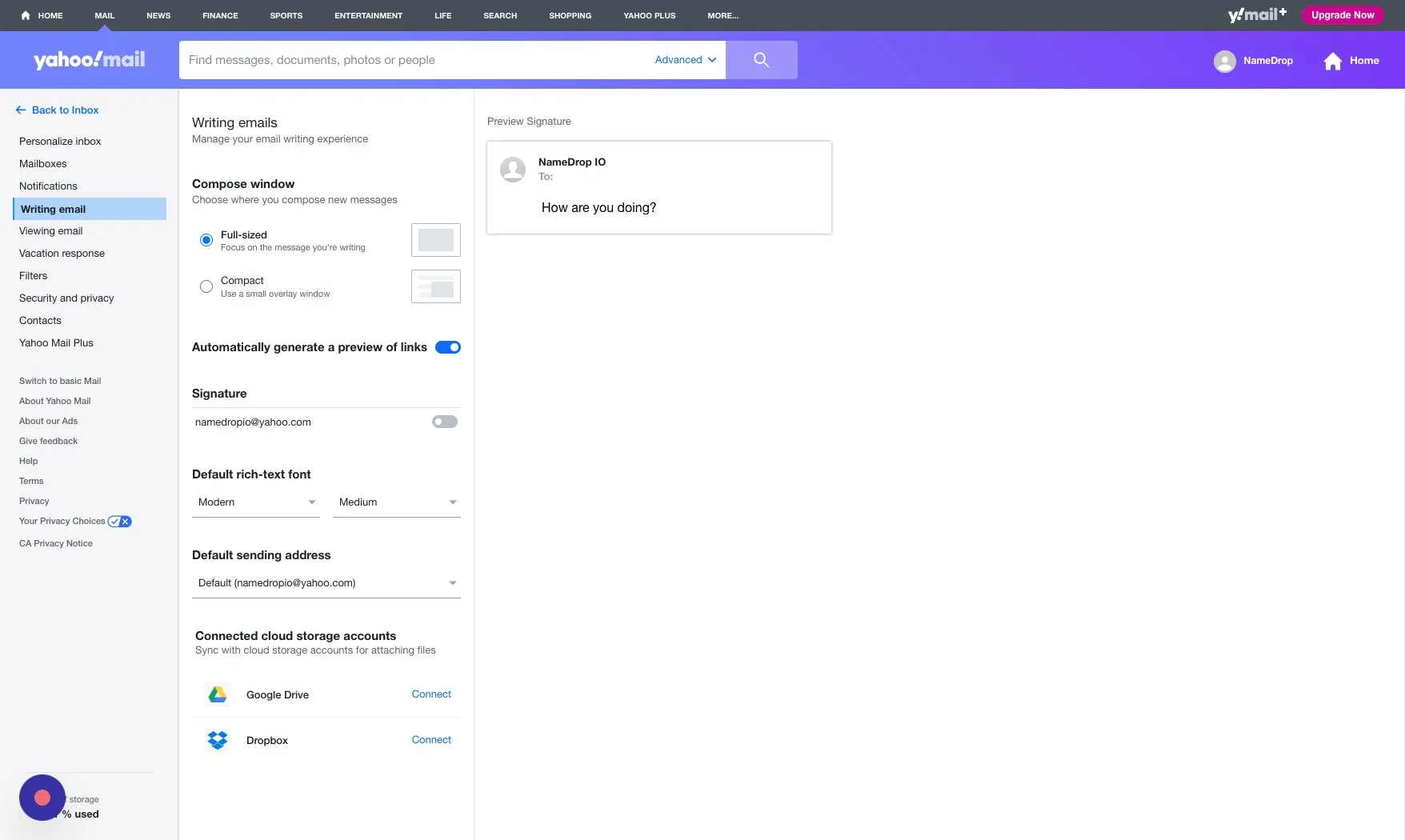Click the preview signature sender avatar
Viewport: 1405px width, 840px height.
513,170
